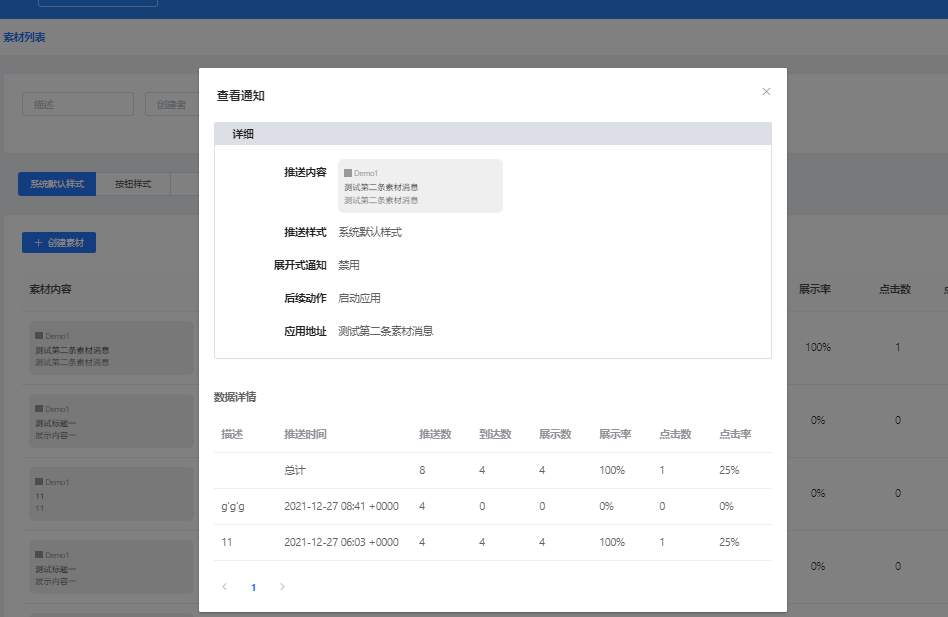Open the 素材列表 breadcrumb link

(x=24, y=38)
